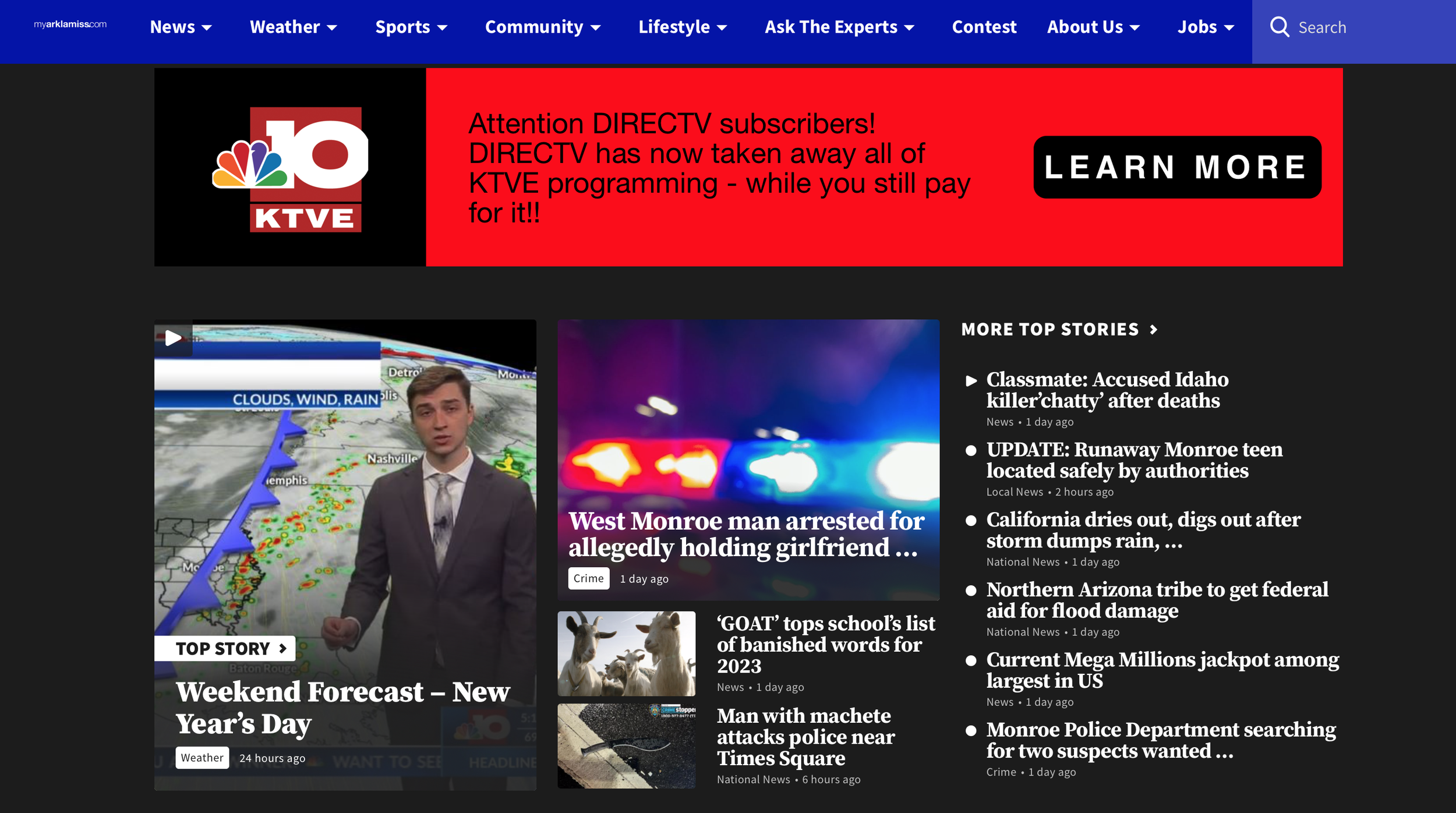
Task: Click News label under Idaho killer story
Action: click(x=1000, y=422)
